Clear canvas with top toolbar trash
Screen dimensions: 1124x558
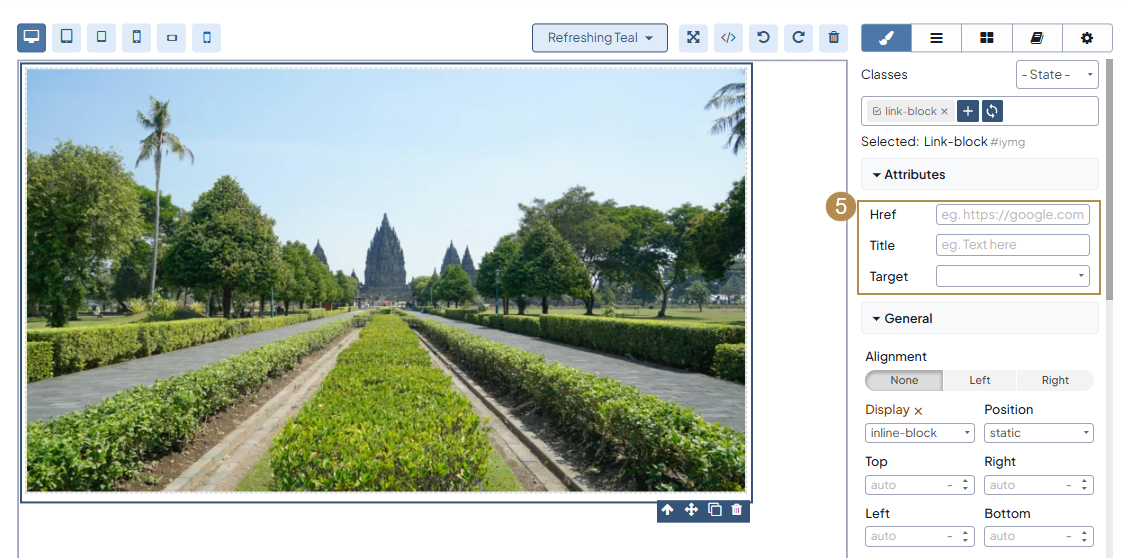(833, 38)
